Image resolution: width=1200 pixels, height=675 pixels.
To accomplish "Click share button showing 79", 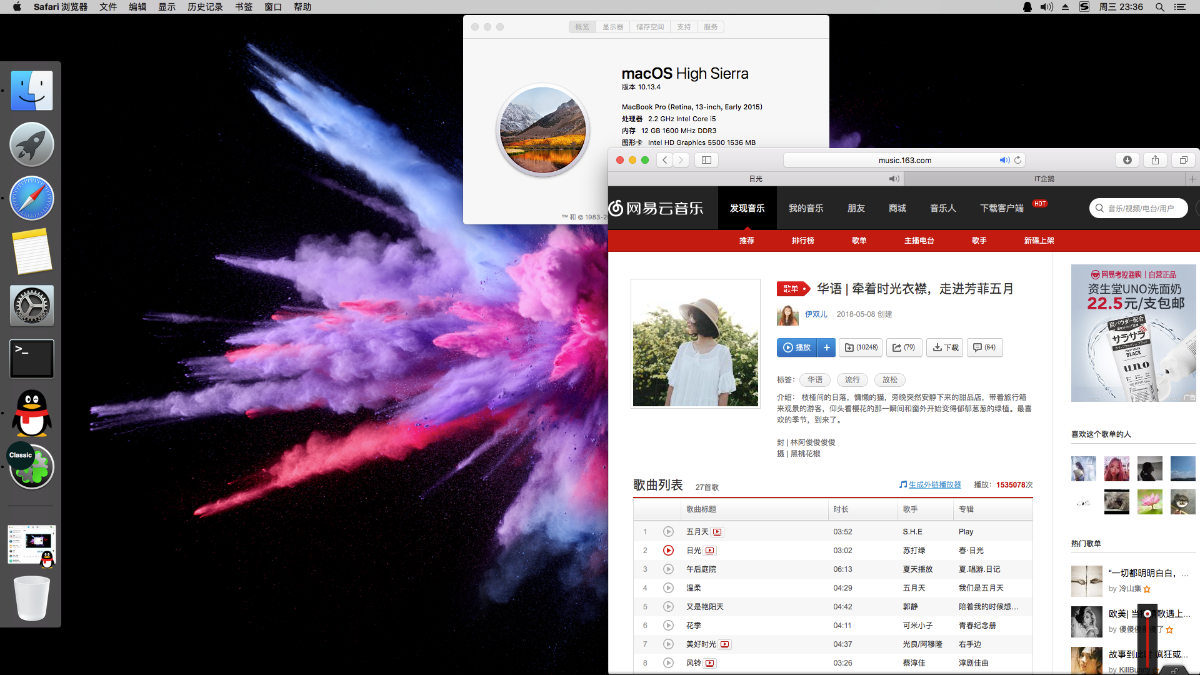I will tap(905, 347).
